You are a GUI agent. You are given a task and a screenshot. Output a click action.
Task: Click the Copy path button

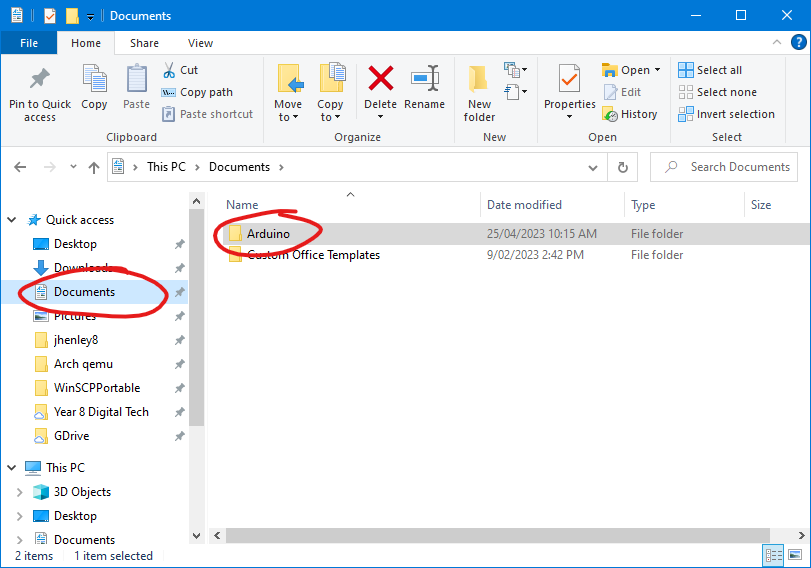(197, 92)
